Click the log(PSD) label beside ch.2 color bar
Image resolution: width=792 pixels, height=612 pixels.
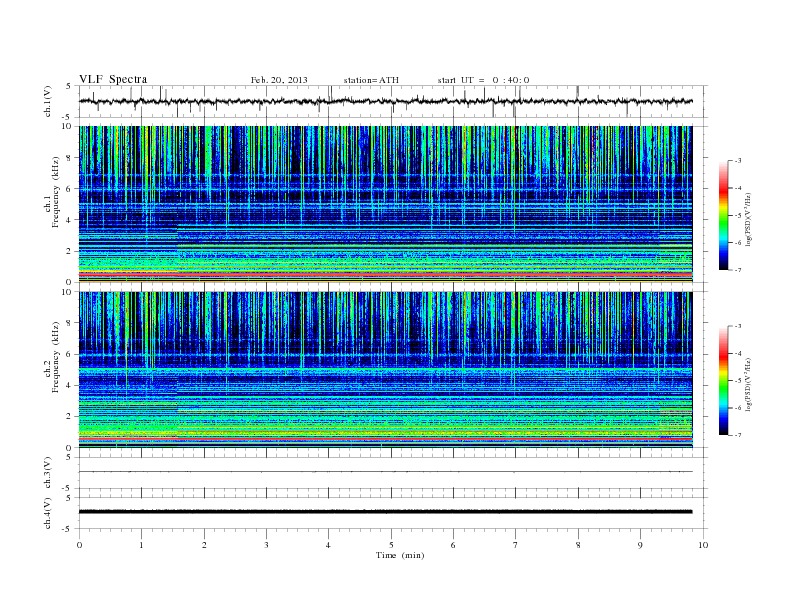tap(749, 384)
